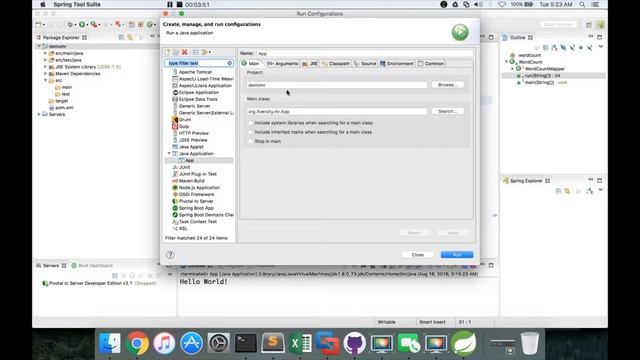The height and width of the screenshot is (360, 640).
Task: Open Excel from the dock
Action: click(300, 343)
